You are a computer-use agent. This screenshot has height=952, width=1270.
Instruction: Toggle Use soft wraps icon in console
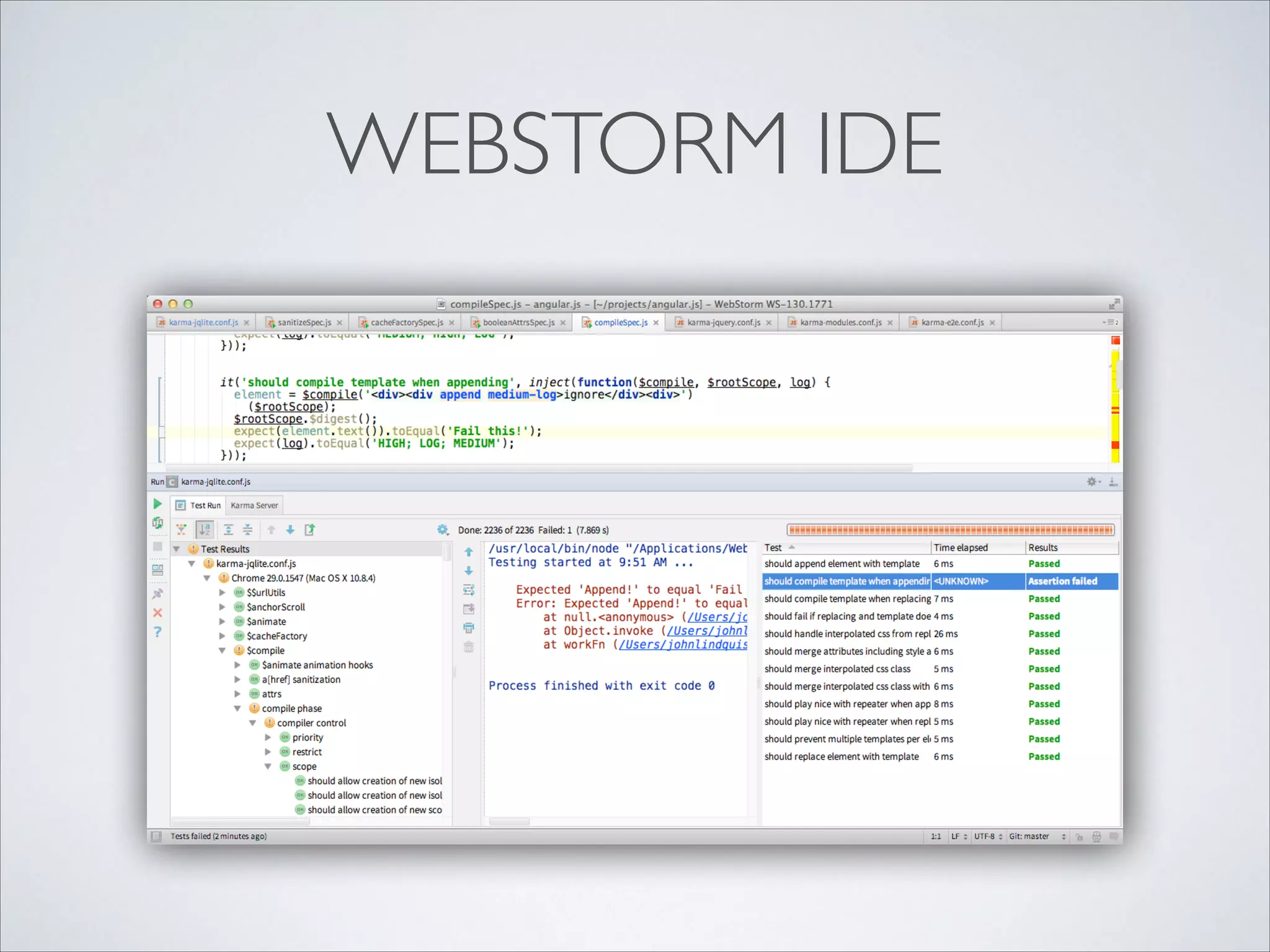(469, 590)
